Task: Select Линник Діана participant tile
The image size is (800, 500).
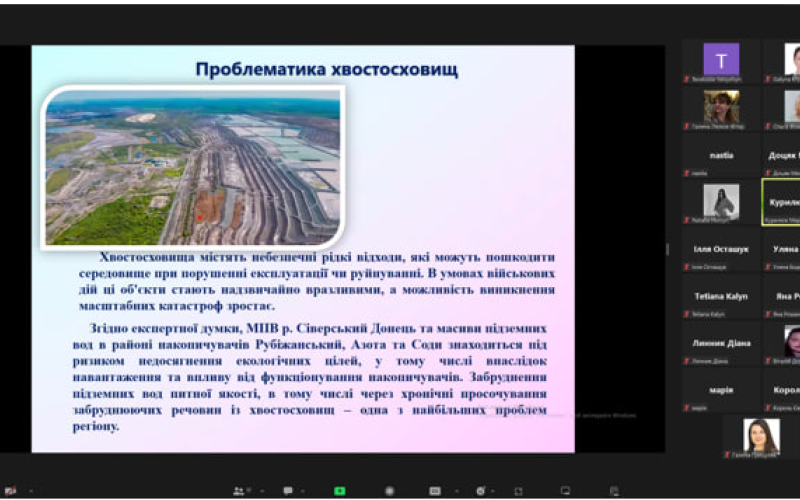Action: pos(721,343)
